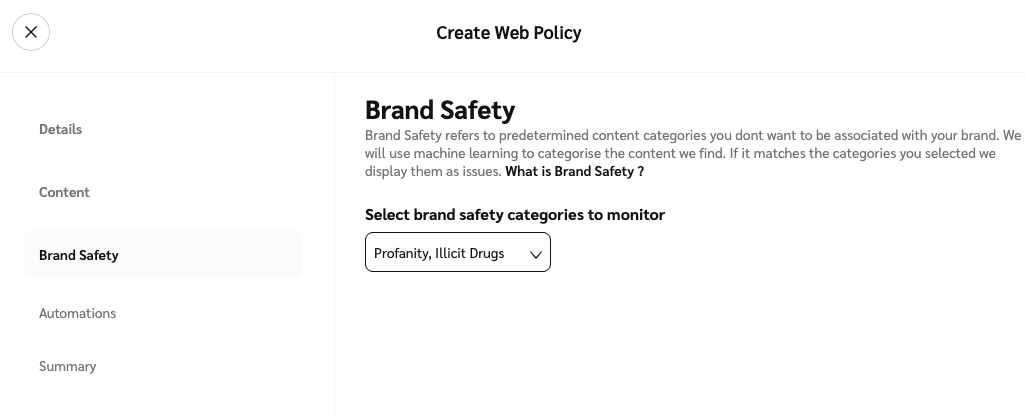
Task: Expand the dropdown using its chevron arrow
Action: (536, 254)
